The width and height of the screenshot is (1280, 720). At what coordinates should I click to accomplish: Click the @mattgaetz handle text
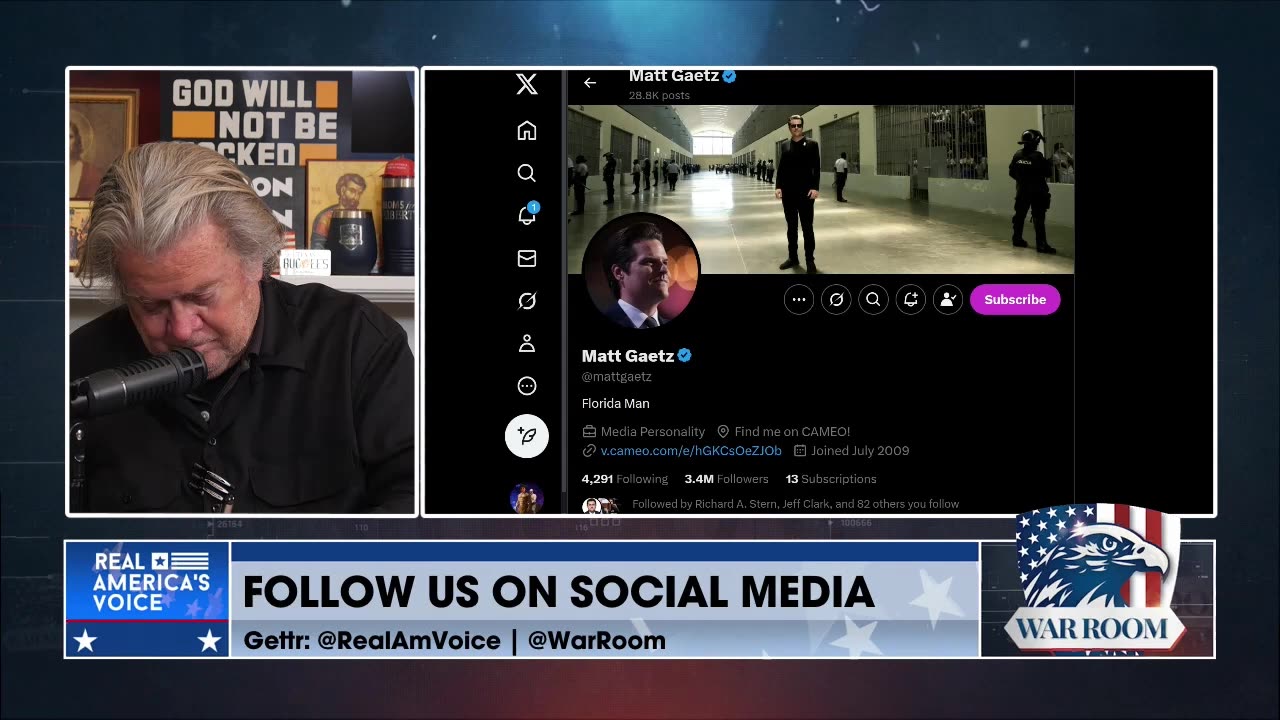pyautogui.click(x=617, y=377)
